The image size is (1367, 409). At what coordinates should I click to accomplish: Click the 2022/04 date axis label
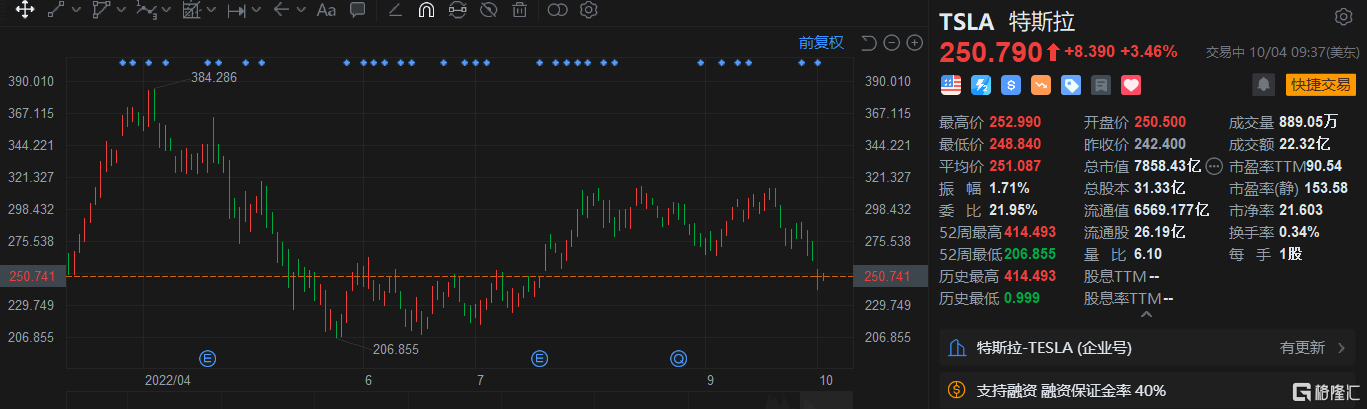[x=167, y=381]
